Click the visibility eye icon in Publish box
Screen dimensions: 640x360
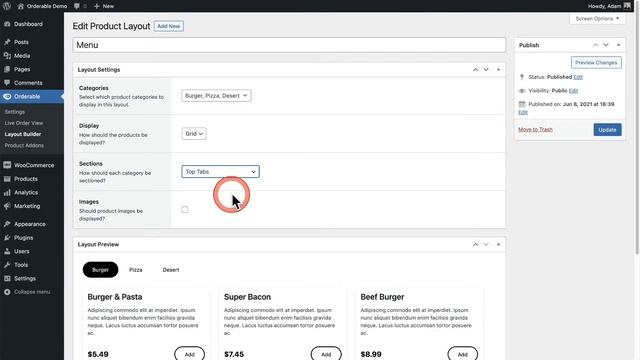[522, 91]
